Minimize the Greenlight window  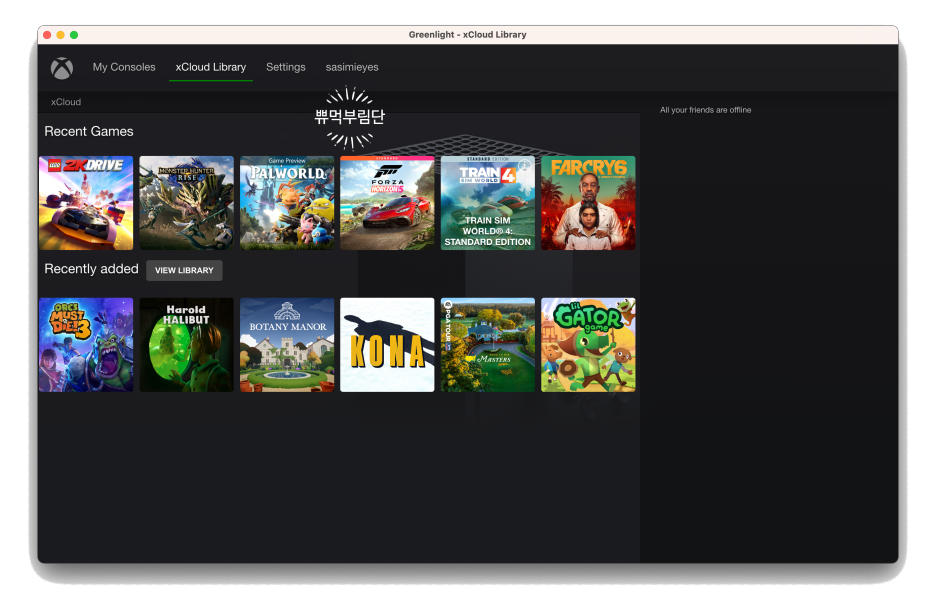(x=60, y=35)
